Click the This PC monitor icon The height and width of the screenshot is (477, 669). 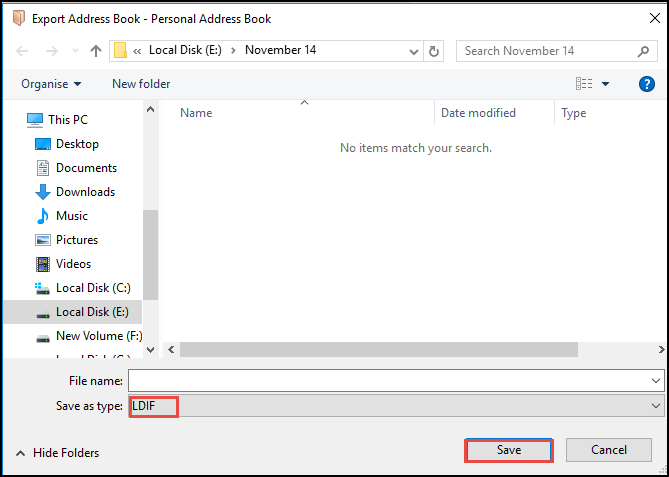pos(35,120)
